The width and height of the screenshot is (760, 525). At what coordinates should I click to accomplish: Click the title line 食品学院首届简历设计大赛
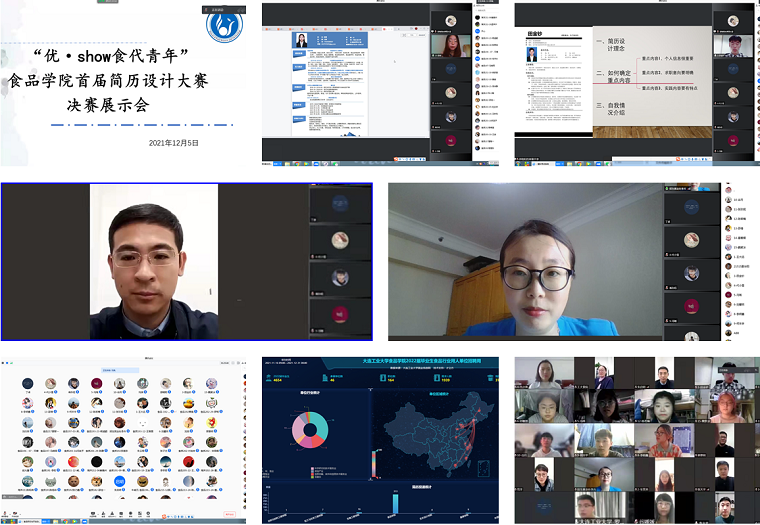(x=108, y=80)
